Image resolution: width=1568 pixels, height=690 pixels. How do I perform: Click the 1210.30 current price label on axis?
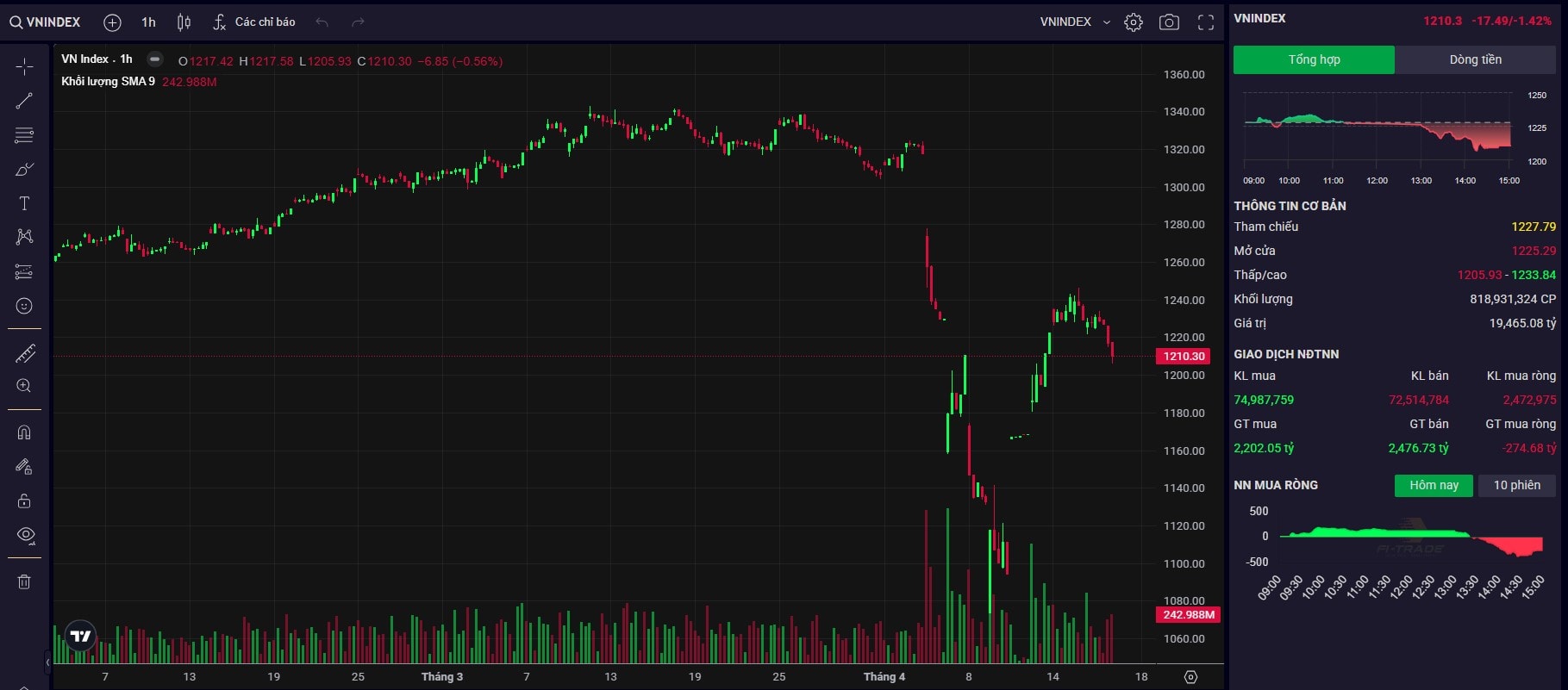(1184, 357)
